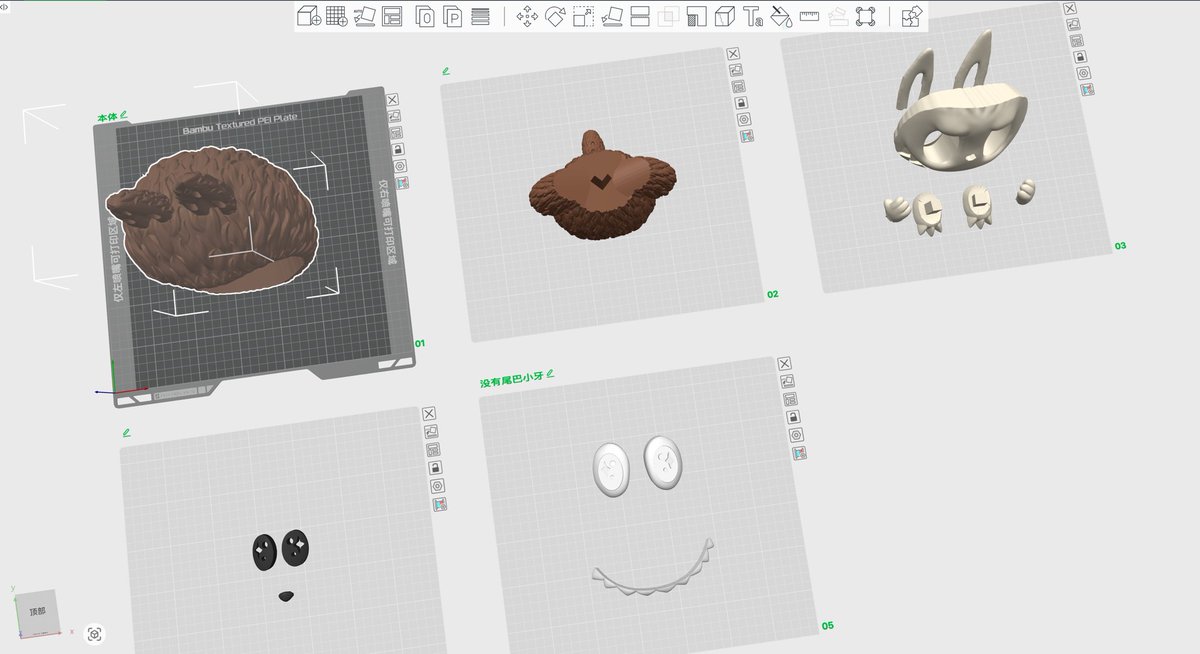Toggle the lock on plate 05
This screenshot has width=1200, height=654.
click(x=793, y=417)
